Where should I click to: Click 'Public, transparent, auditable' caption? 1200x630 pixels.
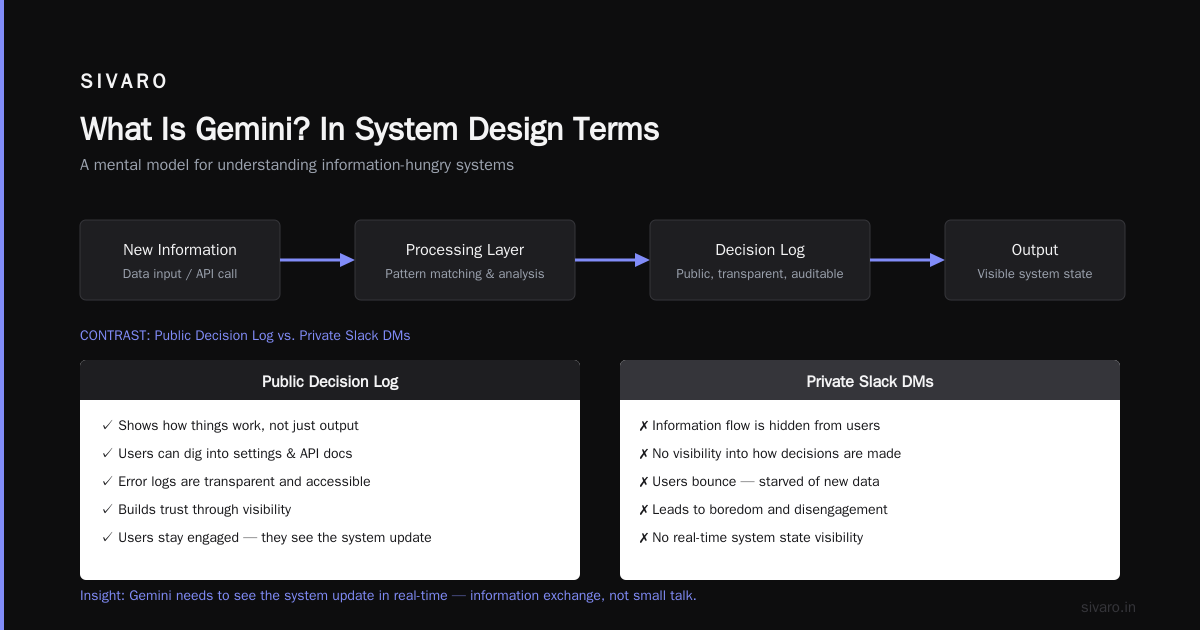(760, 274)
